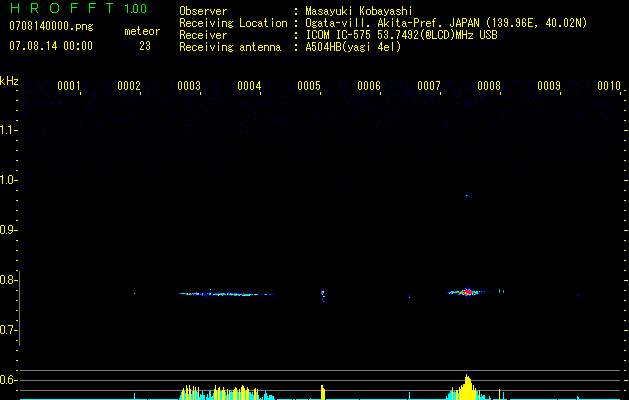Click the 1.0 frequency axis label
The height and width of the screenshot is (400, 629).
pyautogui.click(x=7, y=180)
